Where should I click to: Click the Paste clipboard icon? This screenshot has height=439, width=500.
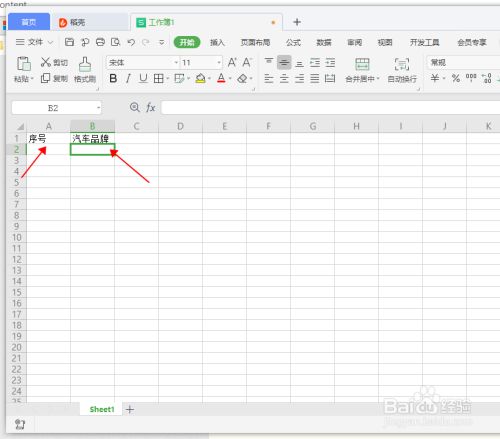pyautogui.click(x=24, y=63)
